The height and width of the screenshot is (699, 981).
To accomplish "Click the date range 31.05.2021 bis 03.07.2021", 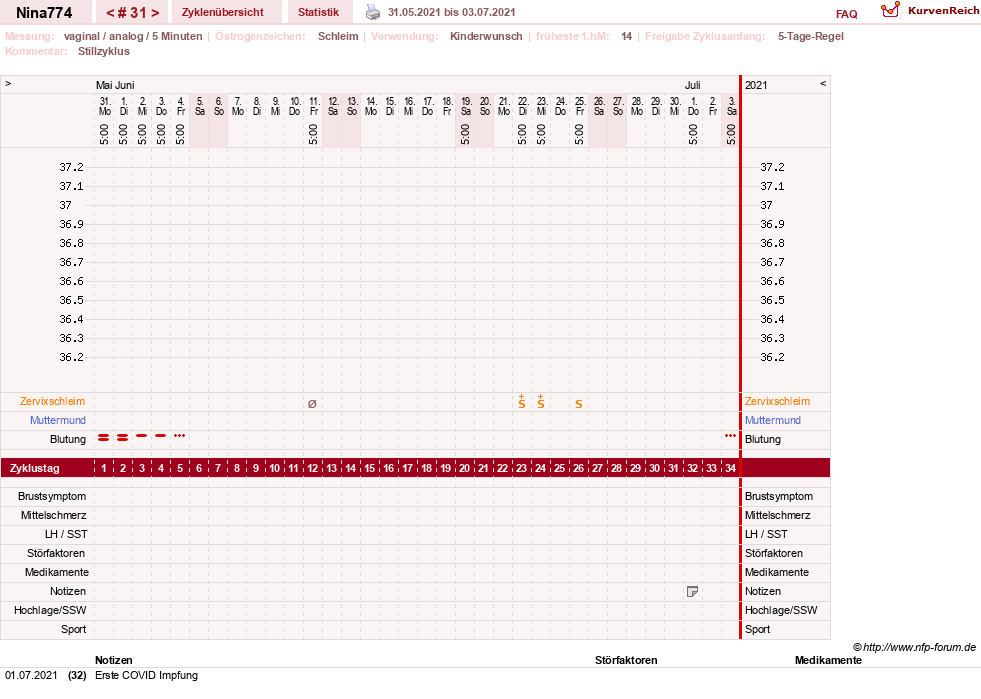I will coord(452,12).
